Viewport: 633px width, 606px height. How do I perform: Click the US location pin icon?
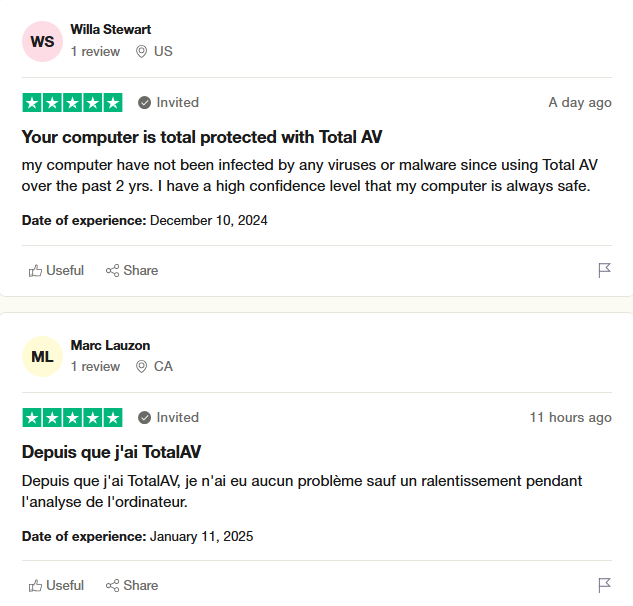142,52
